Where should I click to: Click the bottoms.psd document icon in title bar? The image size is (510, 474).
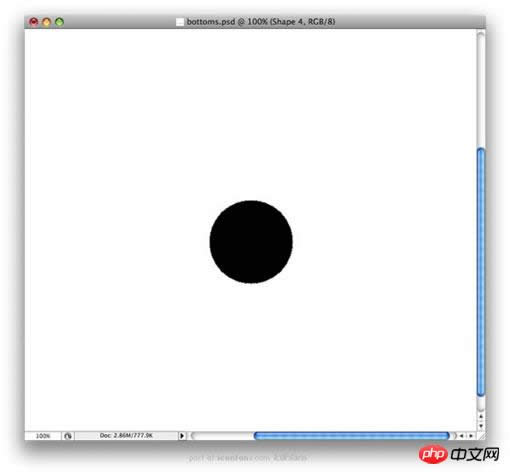[x=180, y=22]
